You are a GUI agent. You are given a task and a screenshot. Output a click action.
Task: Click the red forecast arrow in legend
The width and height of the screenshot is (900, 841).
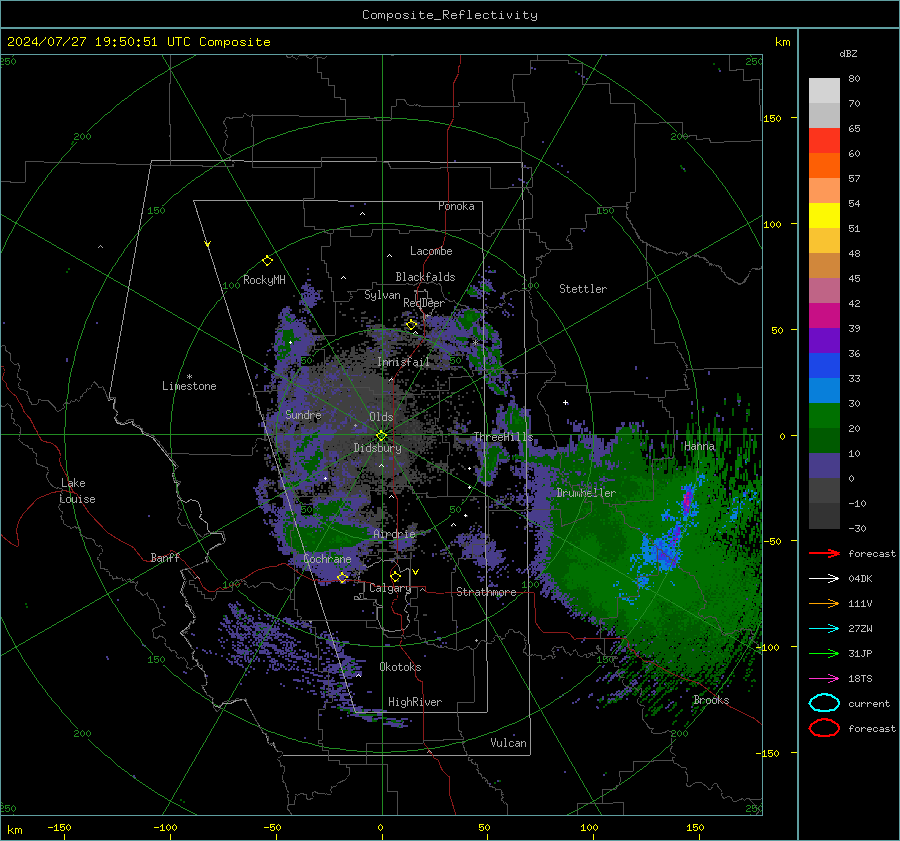(x=824, y=553)
